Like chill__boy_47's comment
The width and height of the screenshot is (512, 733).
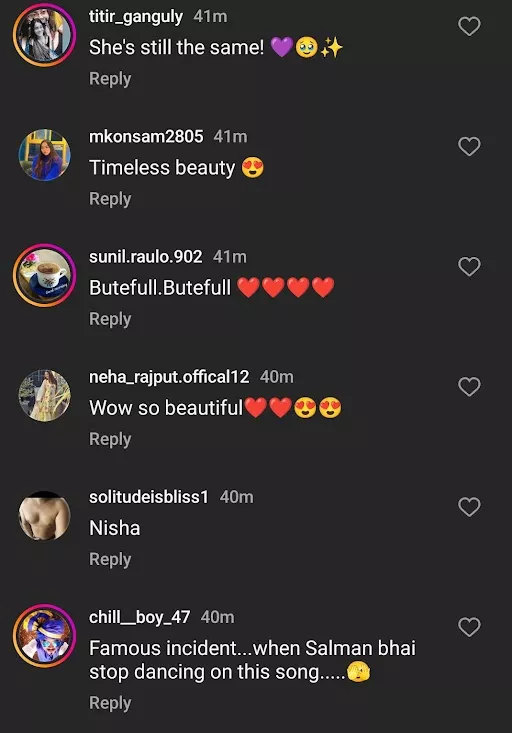[x=469, y=627]
